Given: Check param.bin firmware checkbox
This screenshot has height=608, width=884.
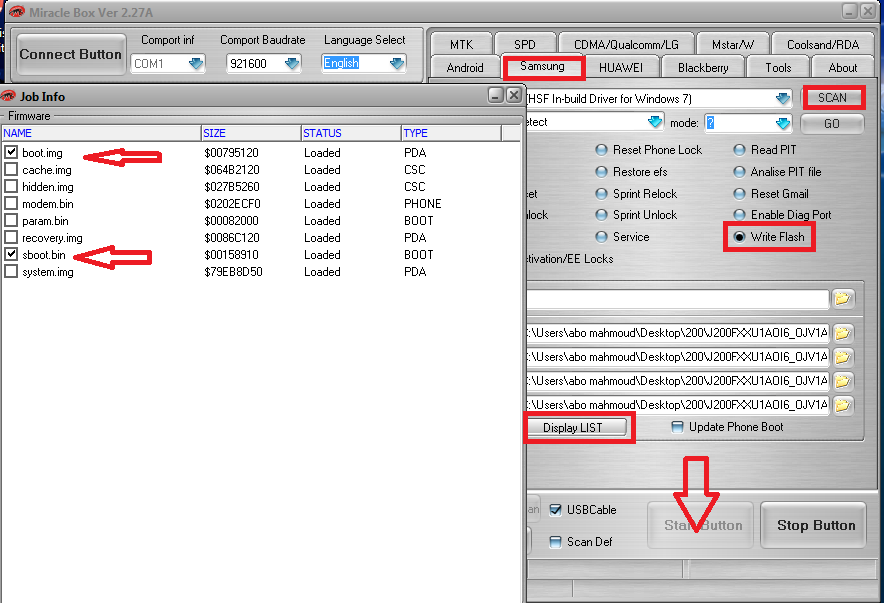Looking at the screenshot, I should (x=11, y=220).
